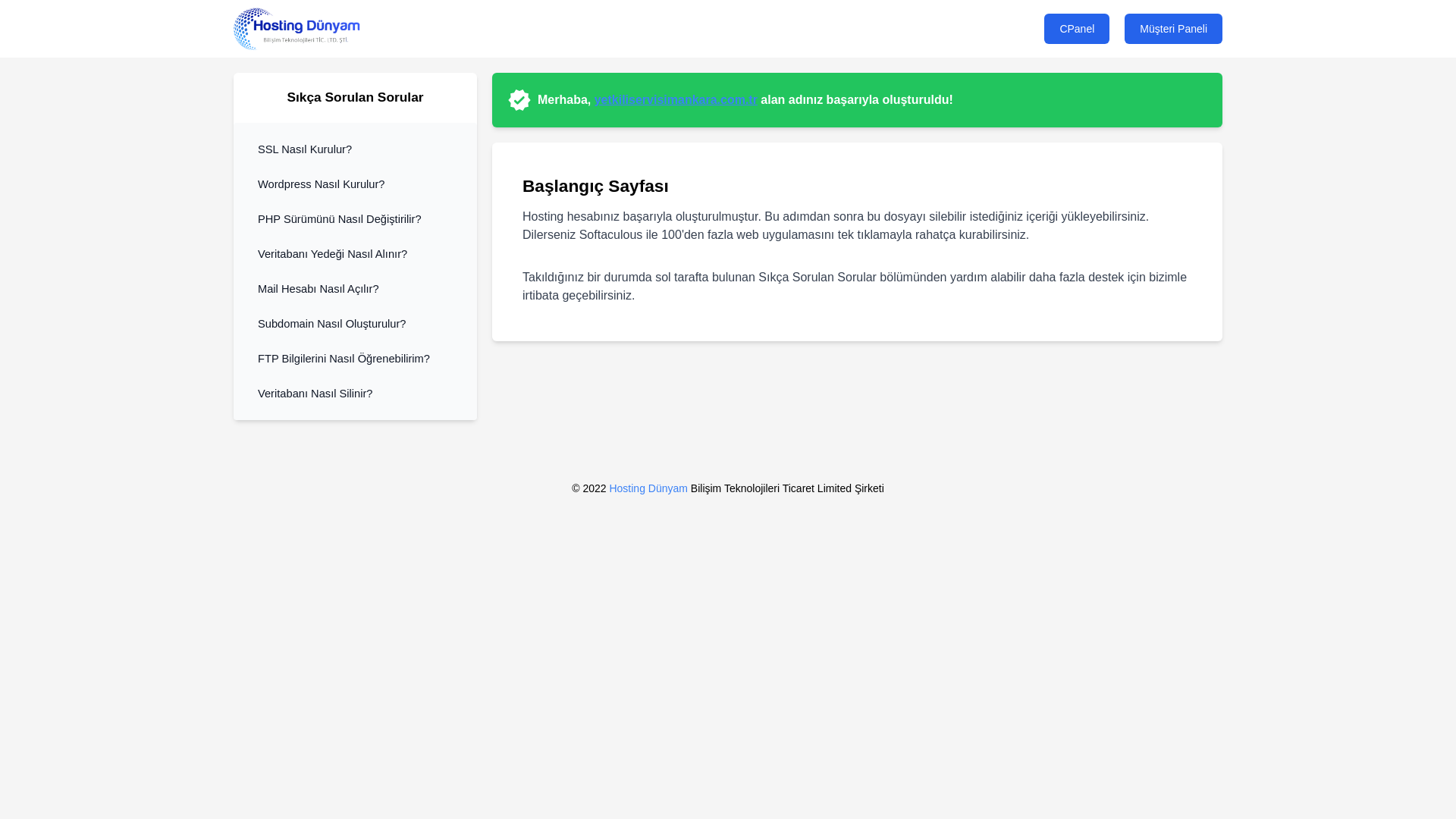Expand the SSL Nasıl Kurulur? question
This screenshot has width=1456, height=819.
304,149
